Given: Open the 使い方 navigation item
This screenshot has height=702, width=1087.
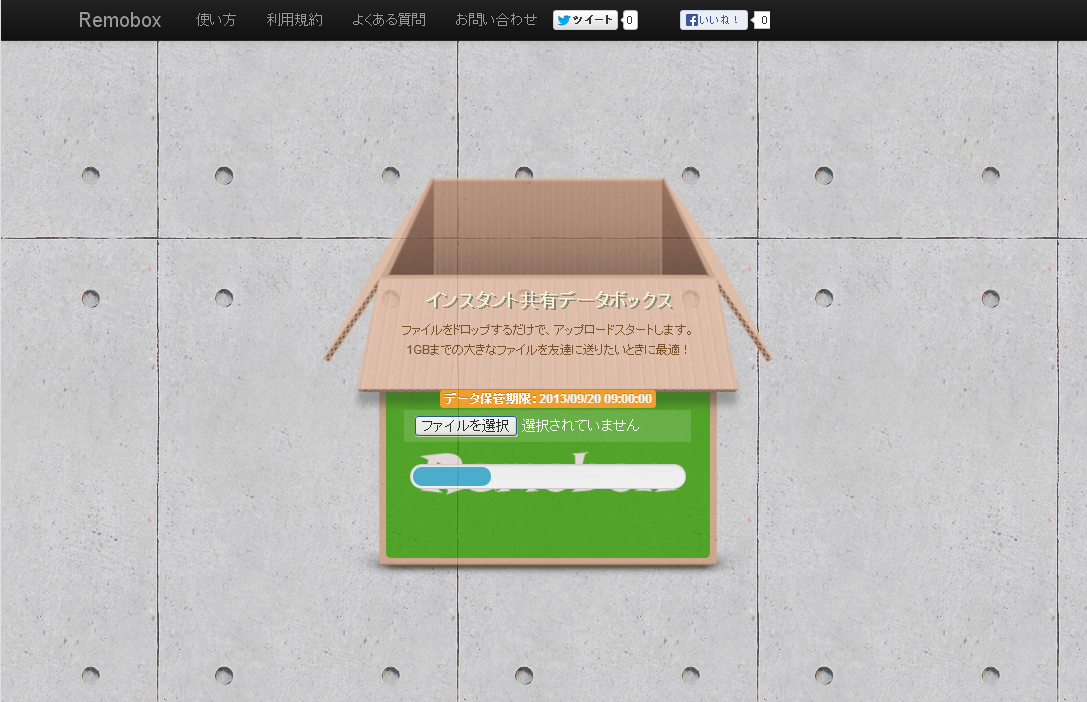Looking at the screenshot, I should pyautogui.click(x=216, y=20).
